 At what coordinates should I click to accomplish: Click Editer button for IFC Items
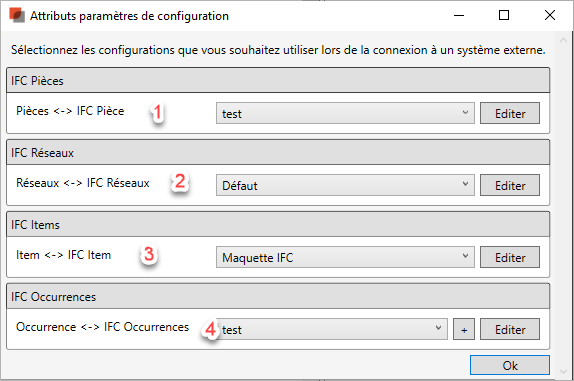(510, 257)
